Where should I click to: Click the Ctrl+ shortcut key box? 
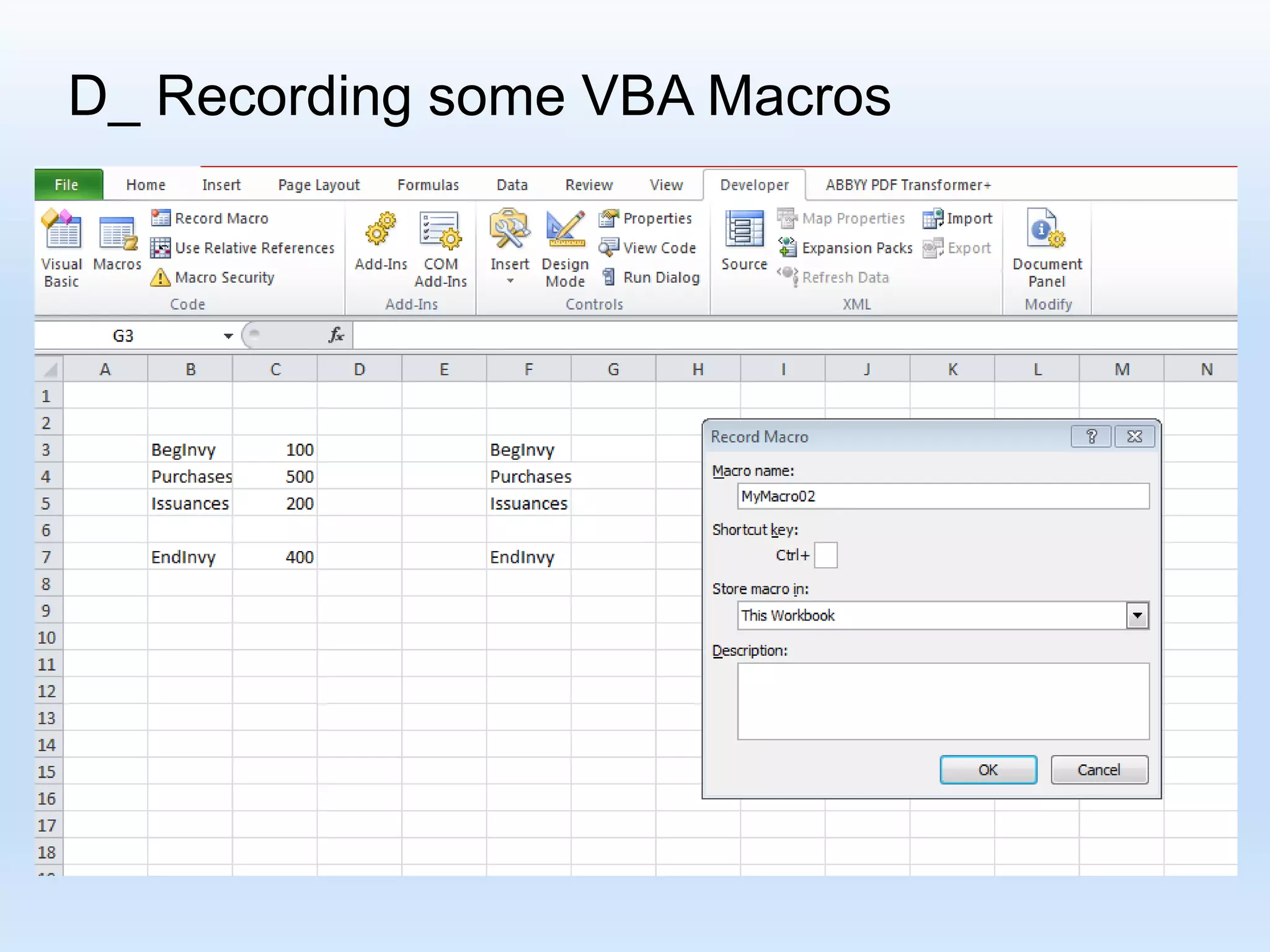pos(825,555)
